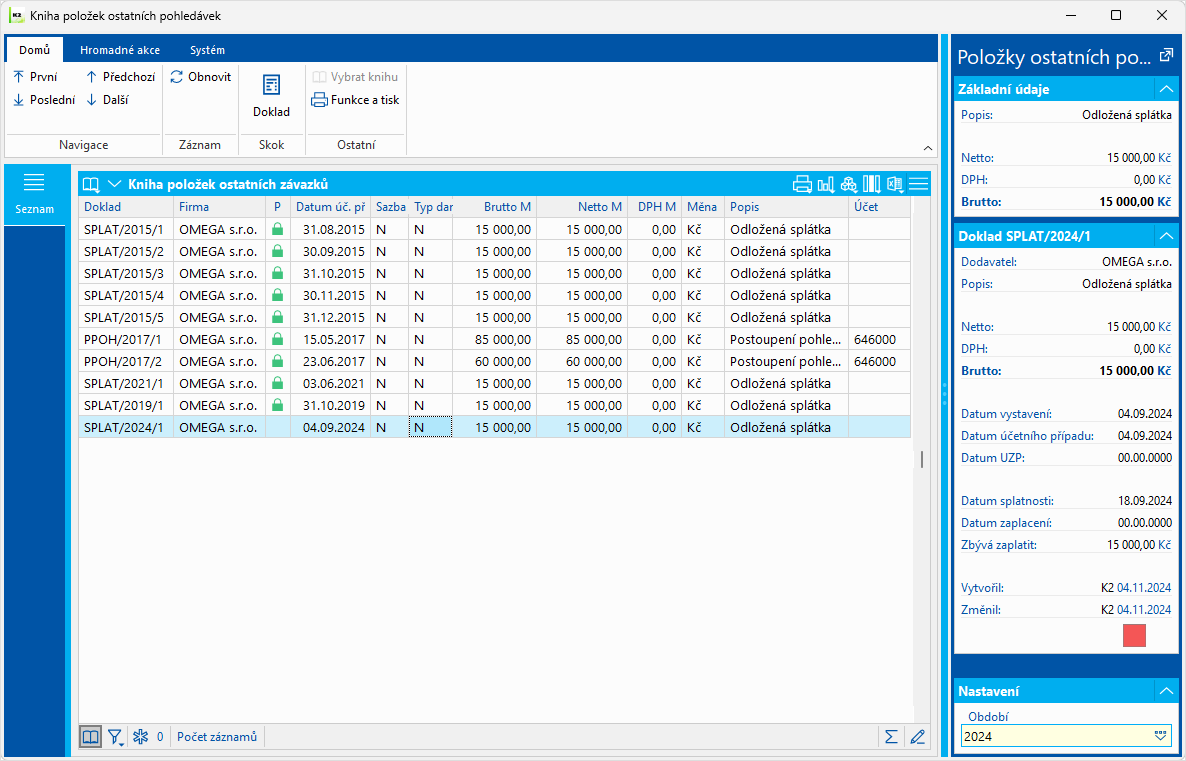
Task: Click the sum (sigma) icon in status bar
Action: coord(890,737)
